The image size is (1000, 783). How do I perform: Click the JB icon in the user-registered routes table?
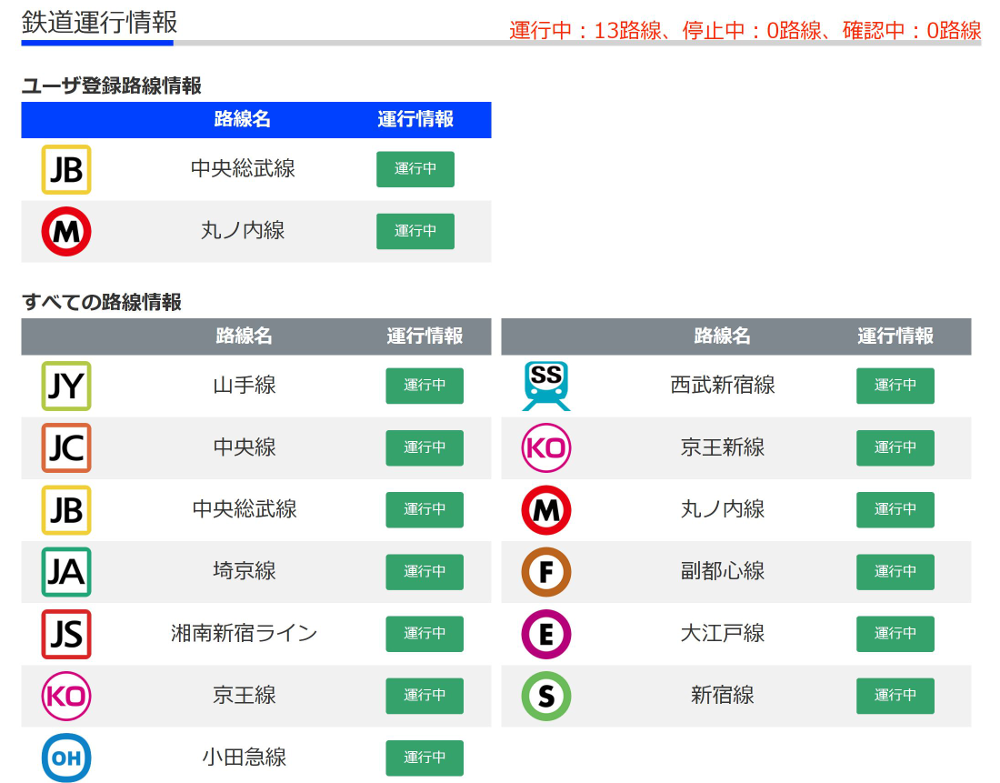click(x=66, y=170)
